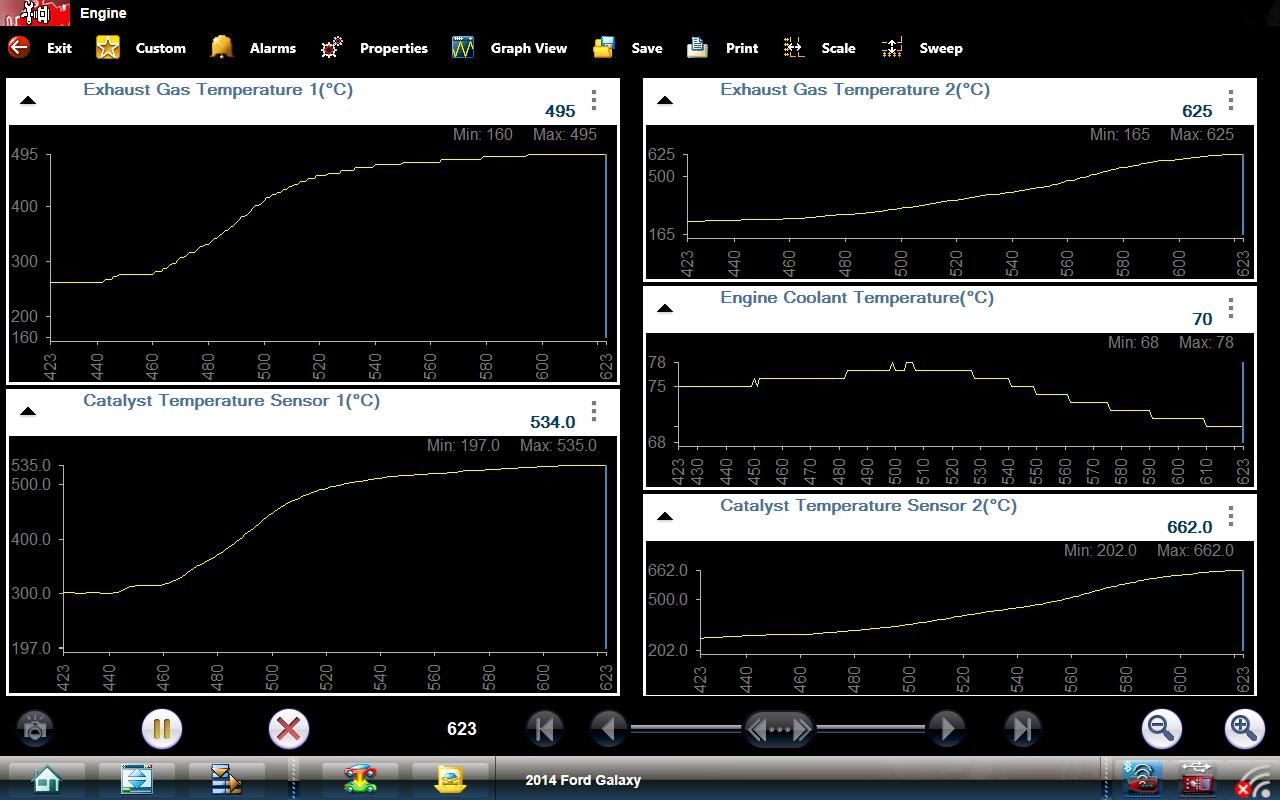Viewport: 1280px width, 800px height.
Task: Save the recorded data
Action: pos(603,47)
